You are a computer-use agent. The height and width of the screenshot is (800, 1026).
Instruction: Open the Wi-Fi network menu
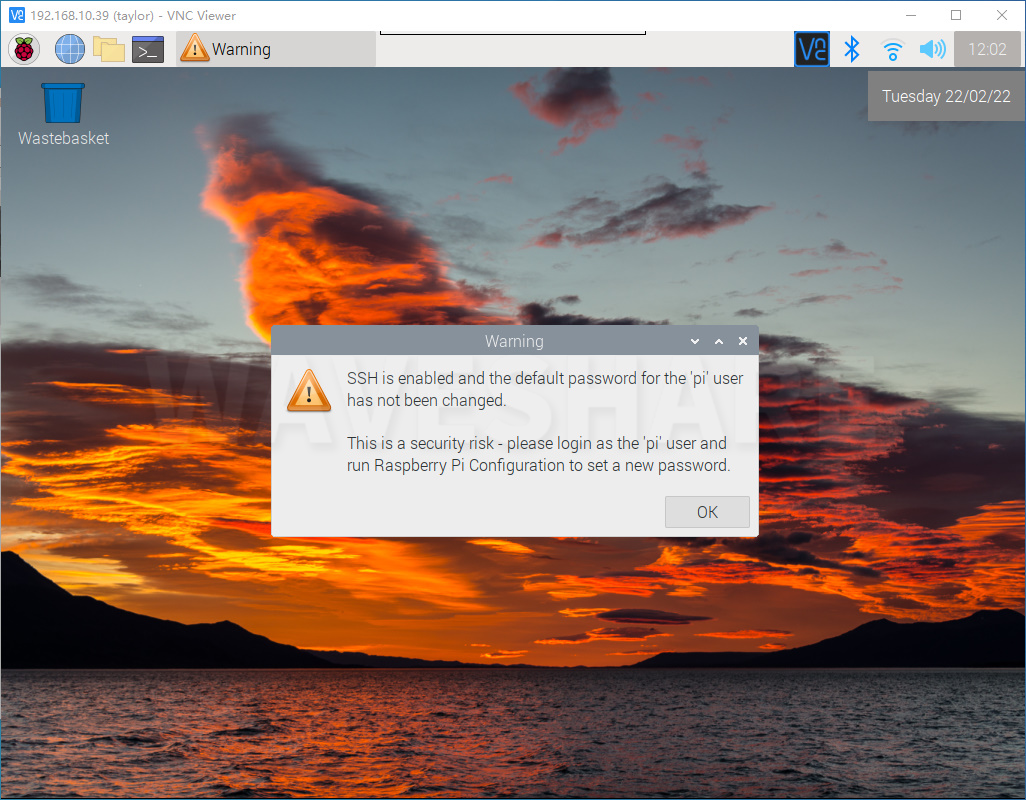click(892, 49)
